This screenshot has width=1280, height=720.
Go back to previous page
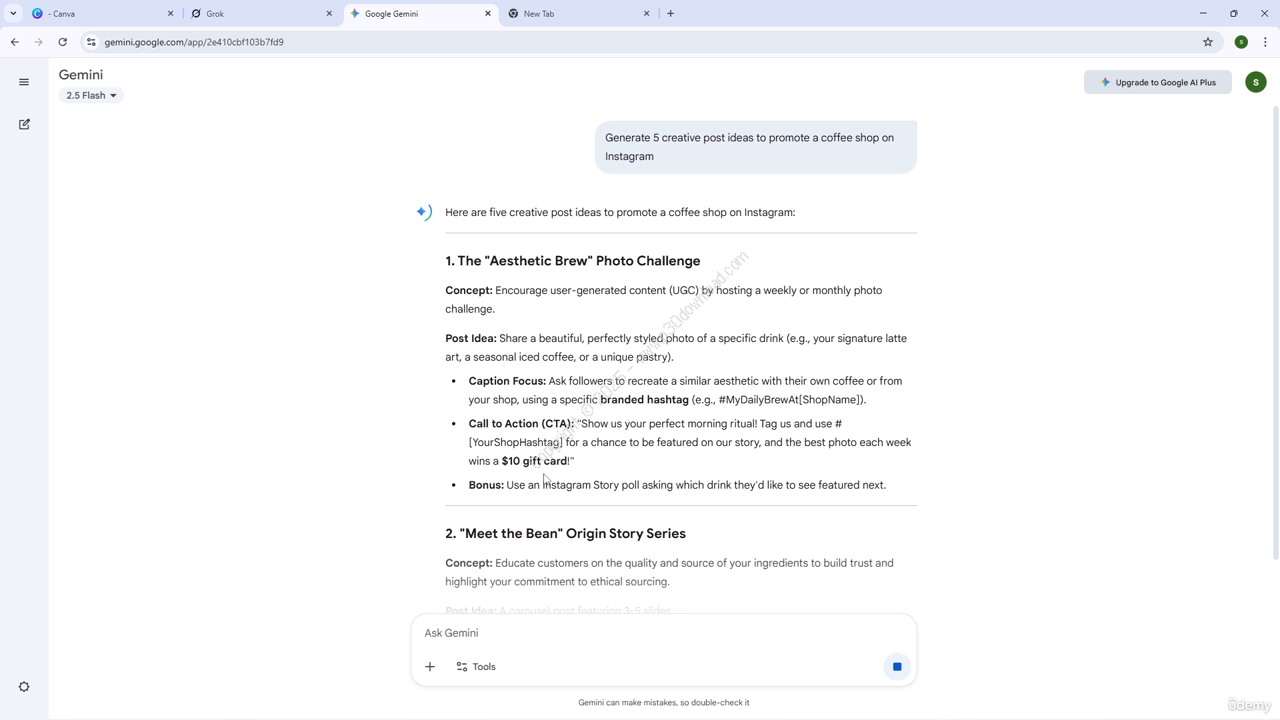click(x=15, y=42)
